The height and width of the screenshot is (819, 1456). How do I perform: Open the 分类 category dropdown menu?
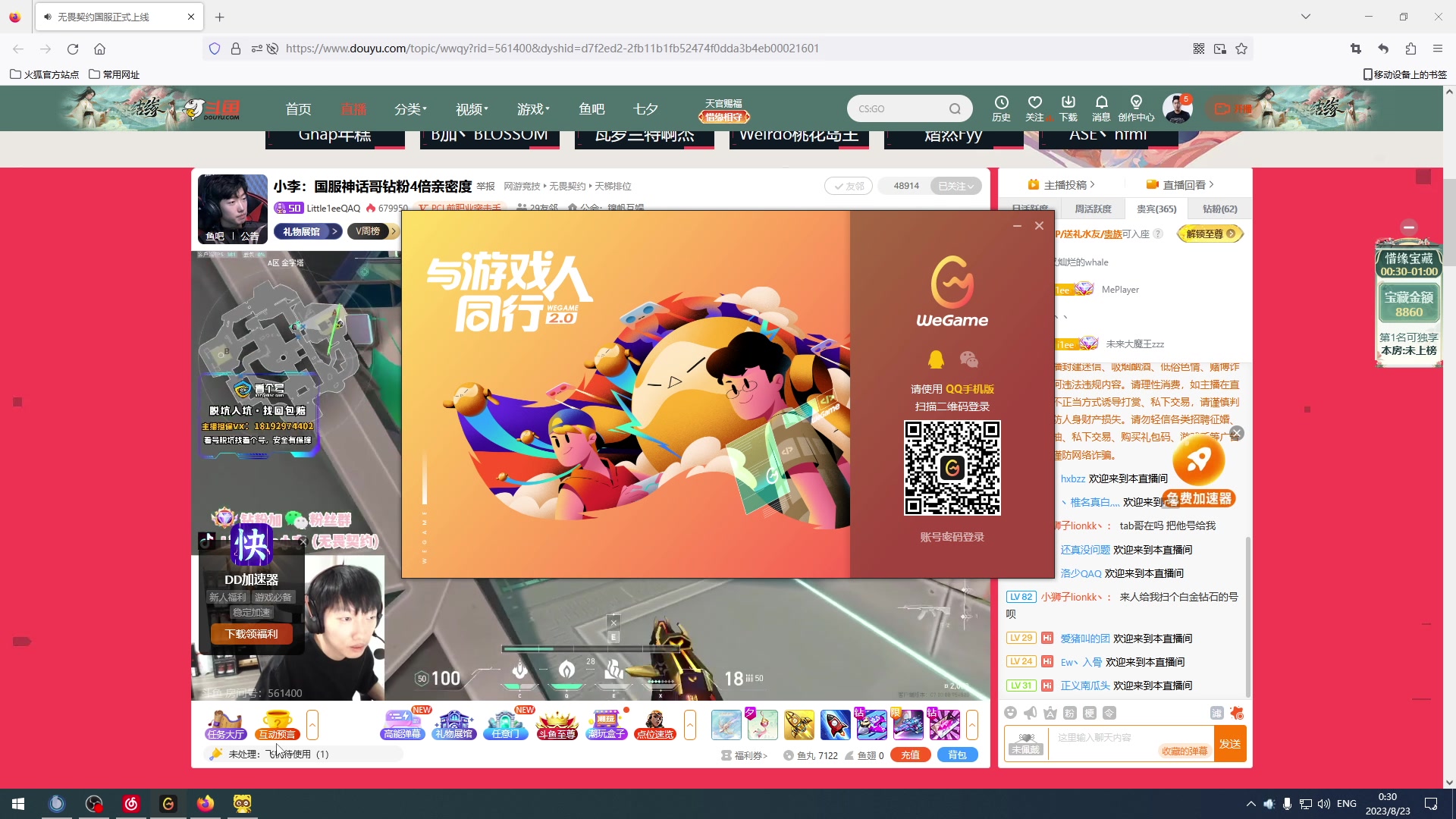click(x=410, y=108)
